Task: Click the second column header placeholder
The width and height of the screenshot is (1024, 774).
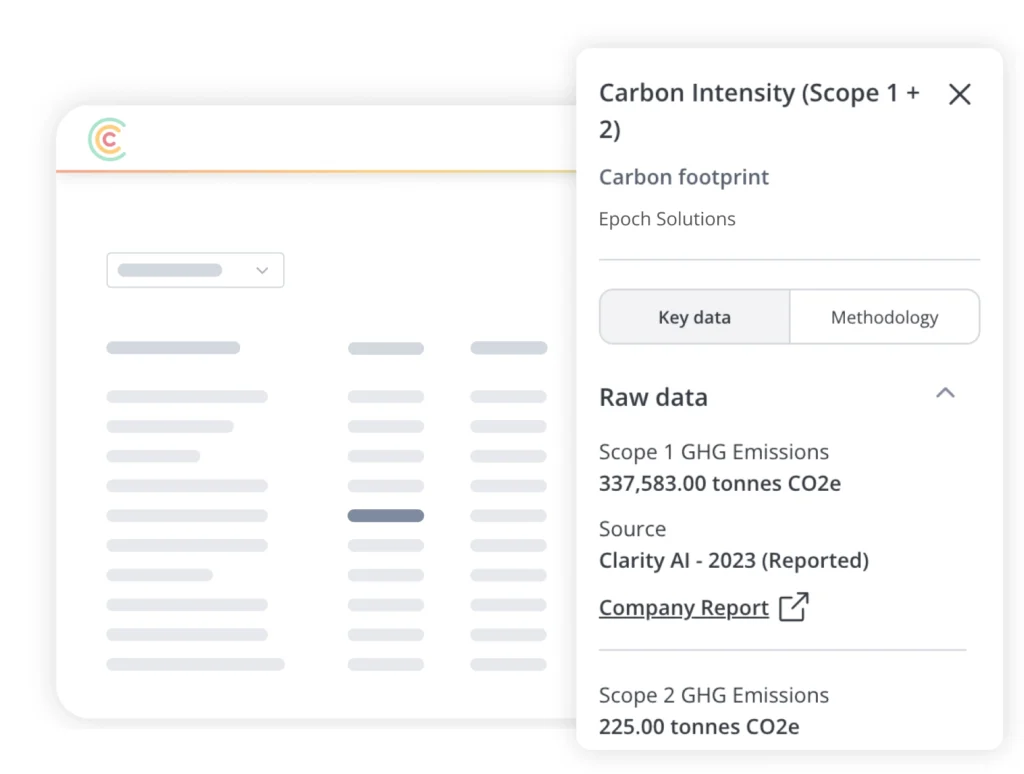Action: (385, 348)
